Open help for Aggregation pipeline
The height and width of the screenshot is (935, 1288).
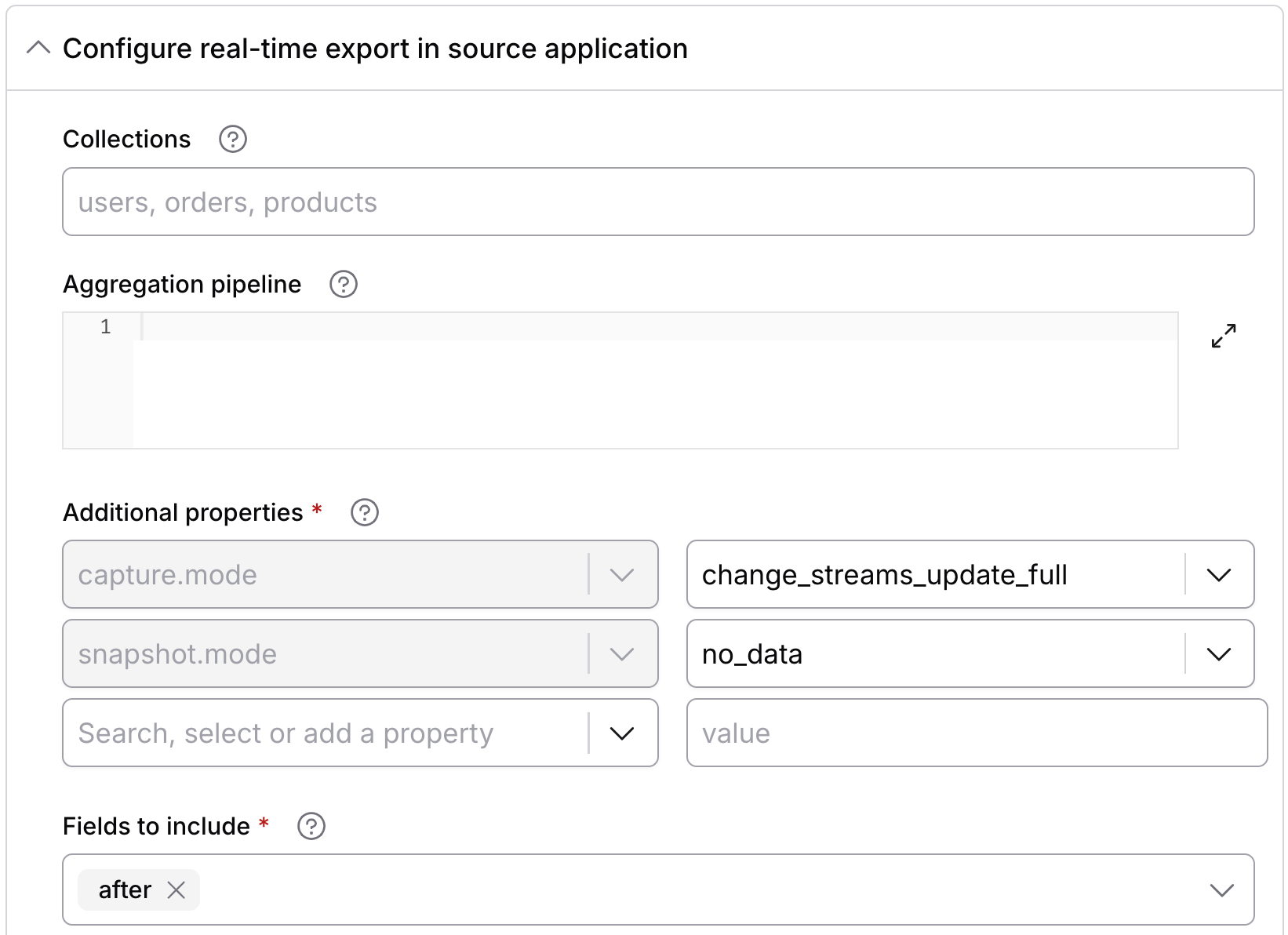click(x=344, y=284)
